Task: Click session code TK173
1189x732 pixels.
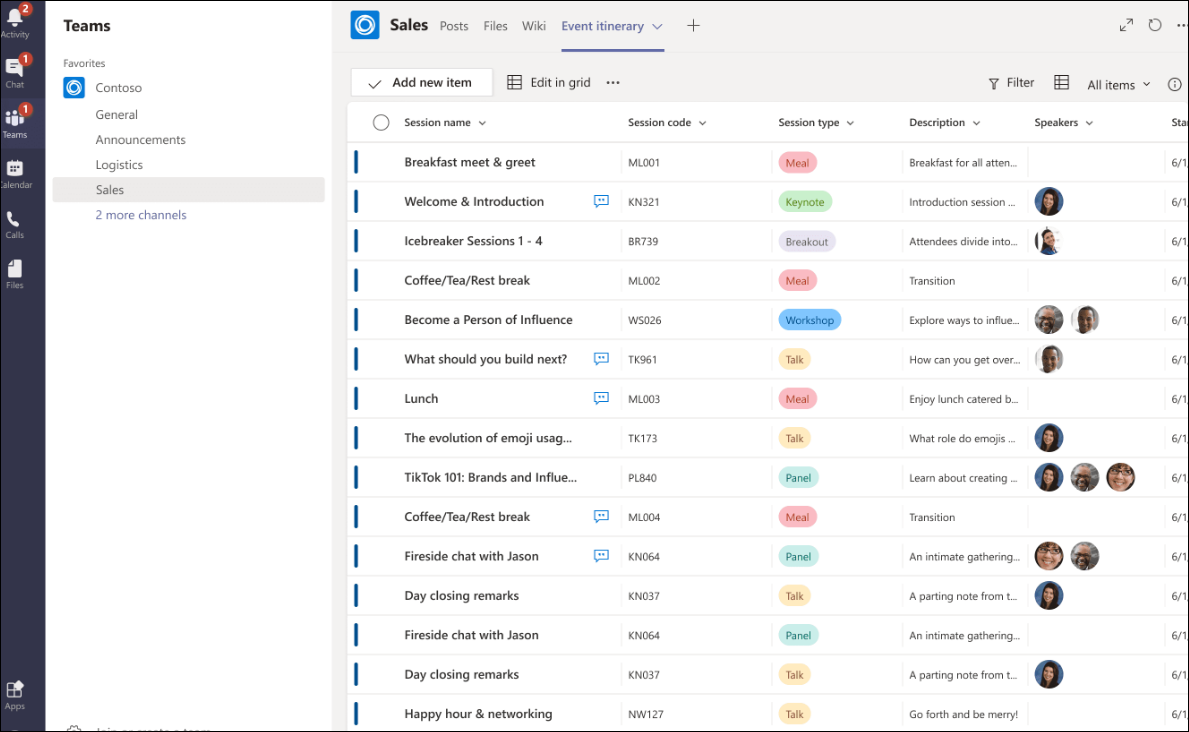Action: (x=642, y=438)
